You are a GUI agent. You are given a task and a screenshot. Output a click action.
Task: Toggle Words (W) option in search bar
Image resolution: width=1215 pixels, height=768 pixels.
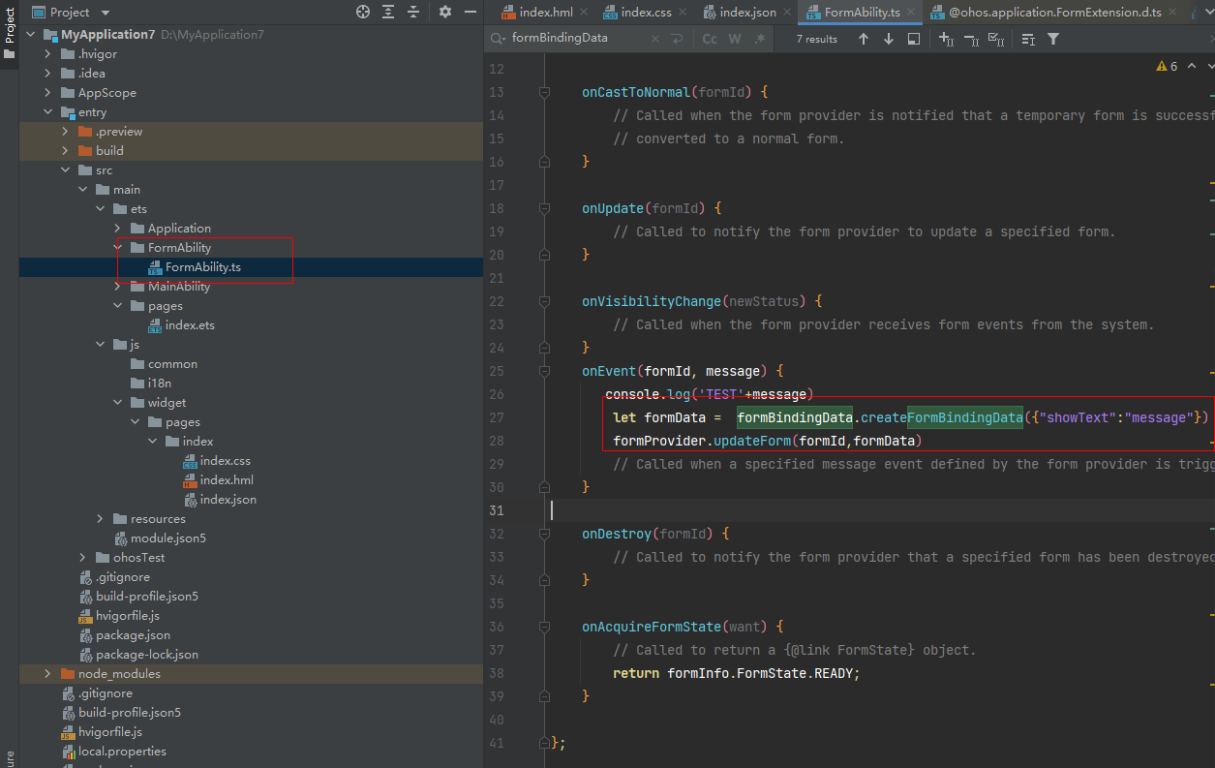tap(735, 39)
